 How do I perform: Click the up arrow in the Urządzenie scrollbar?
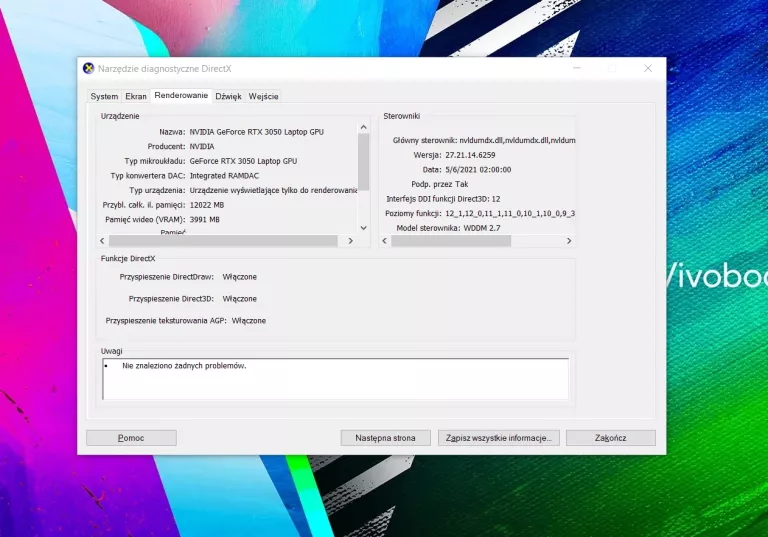(363, 127)
